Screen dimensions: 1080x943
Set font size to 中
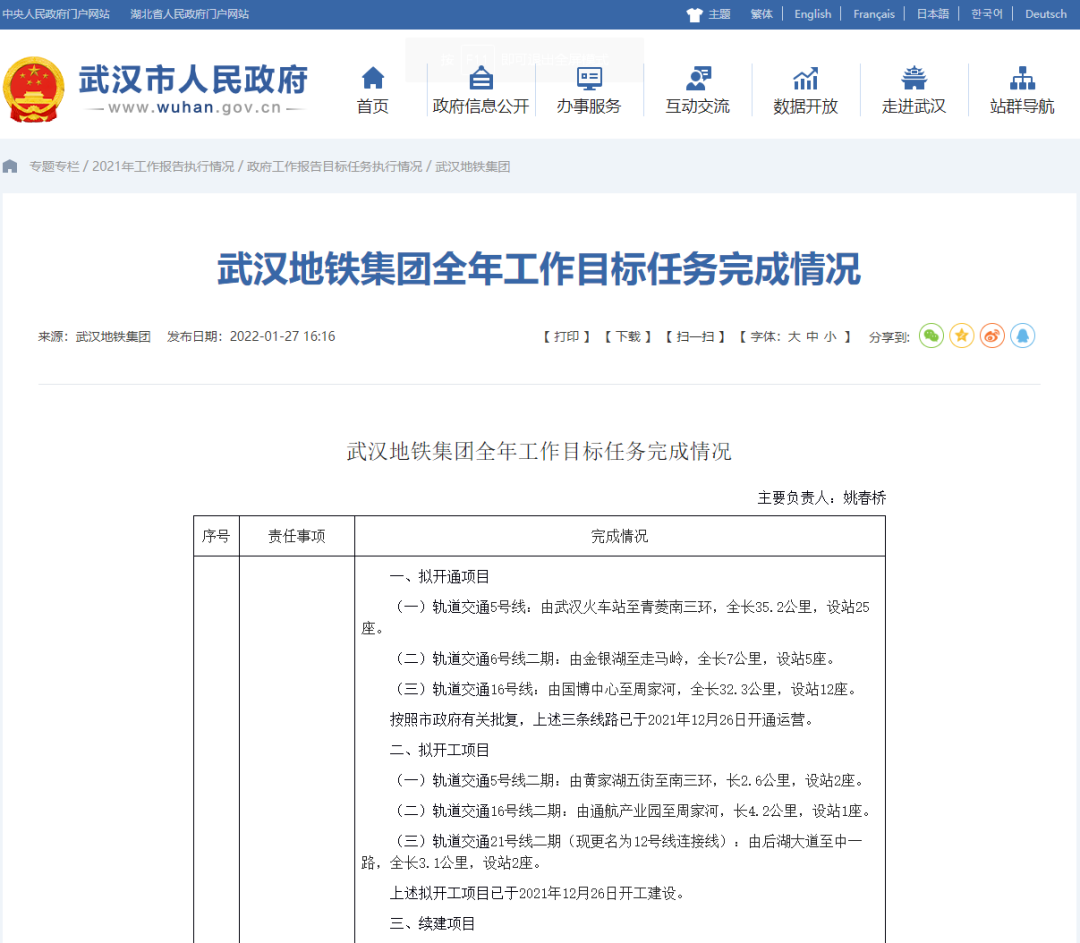812,337
